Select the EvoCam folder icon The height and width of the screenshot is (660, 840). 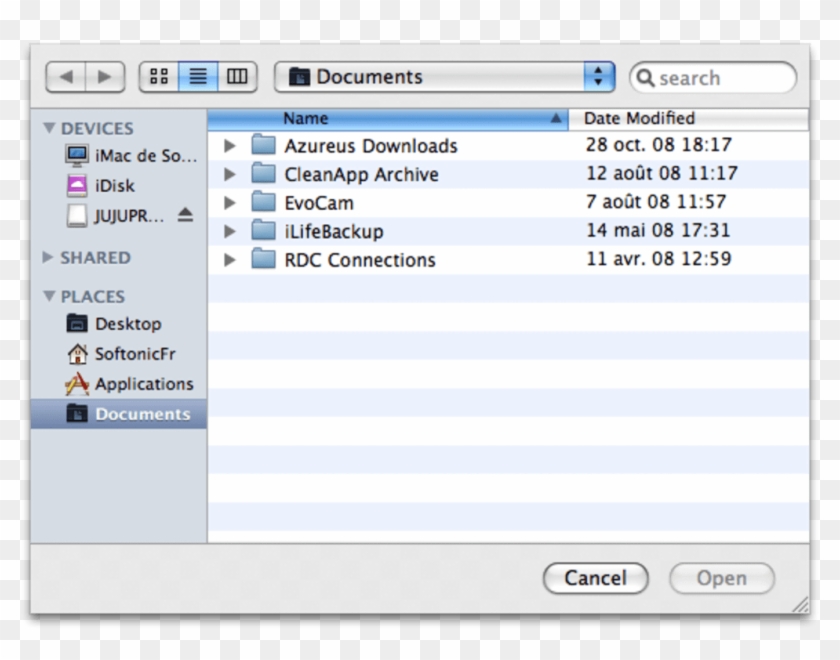tap(264, 201)
